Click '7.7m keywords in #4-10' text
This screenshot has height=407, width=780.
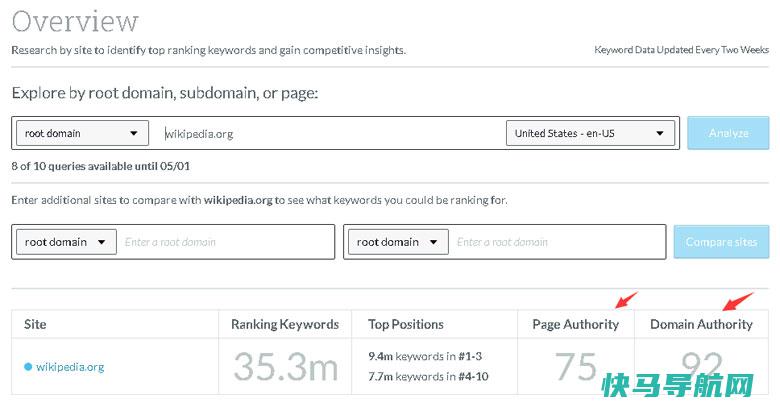[x=428, y=377]
